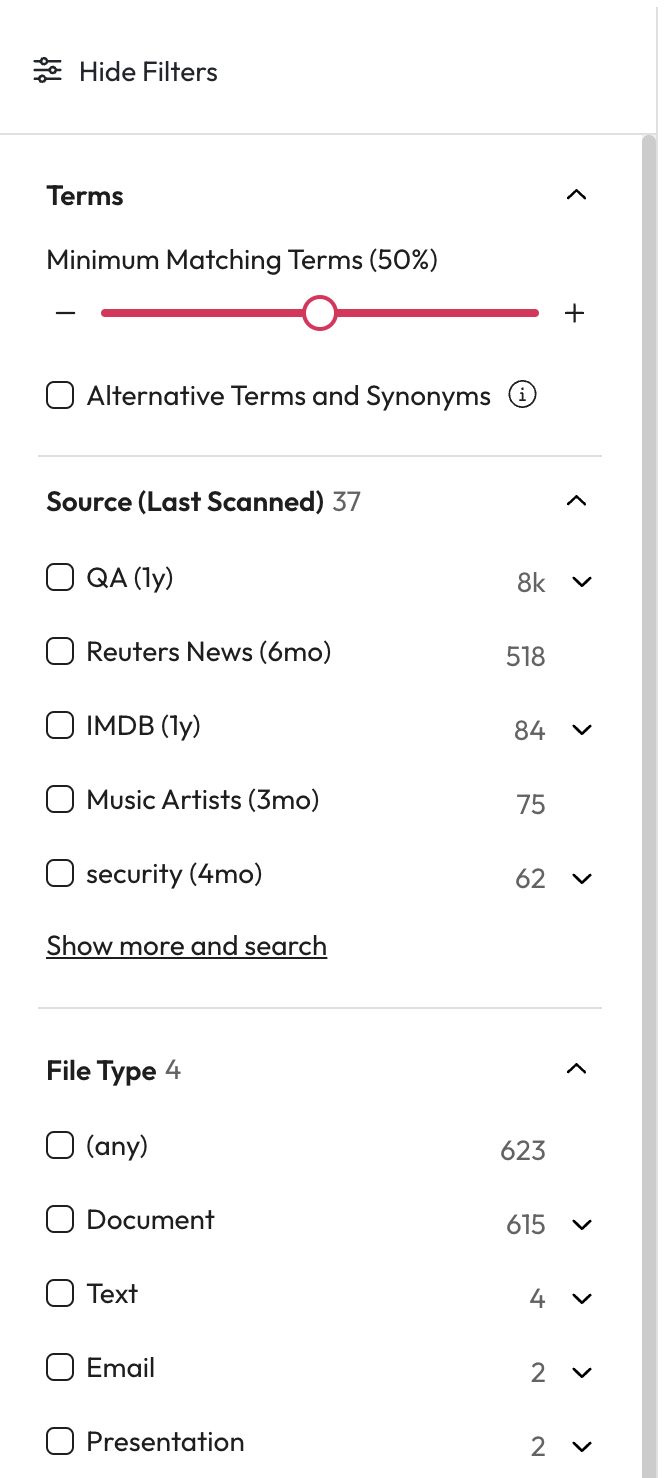Enable Alternative Terms and Synonyms checkbox
Viewport: 670px width, 1478px height.
(60, 396)
